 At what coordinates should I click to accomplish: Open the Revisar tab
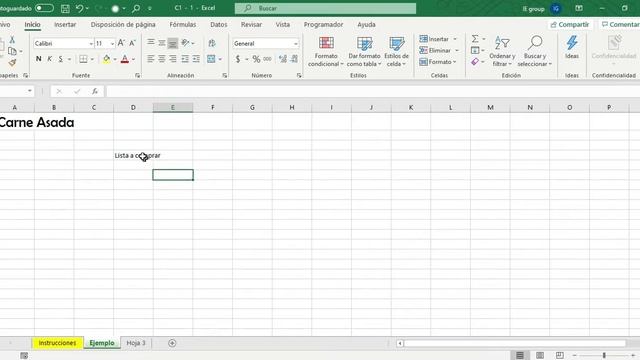[251, 24]
